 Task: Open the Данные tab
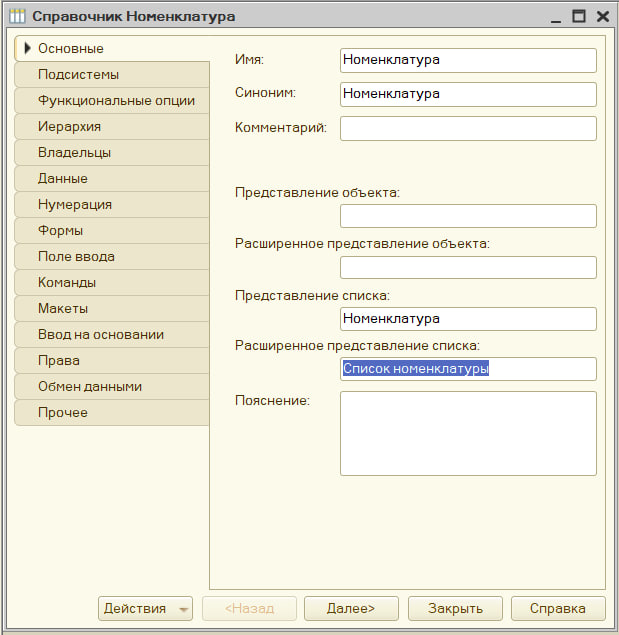112,178
